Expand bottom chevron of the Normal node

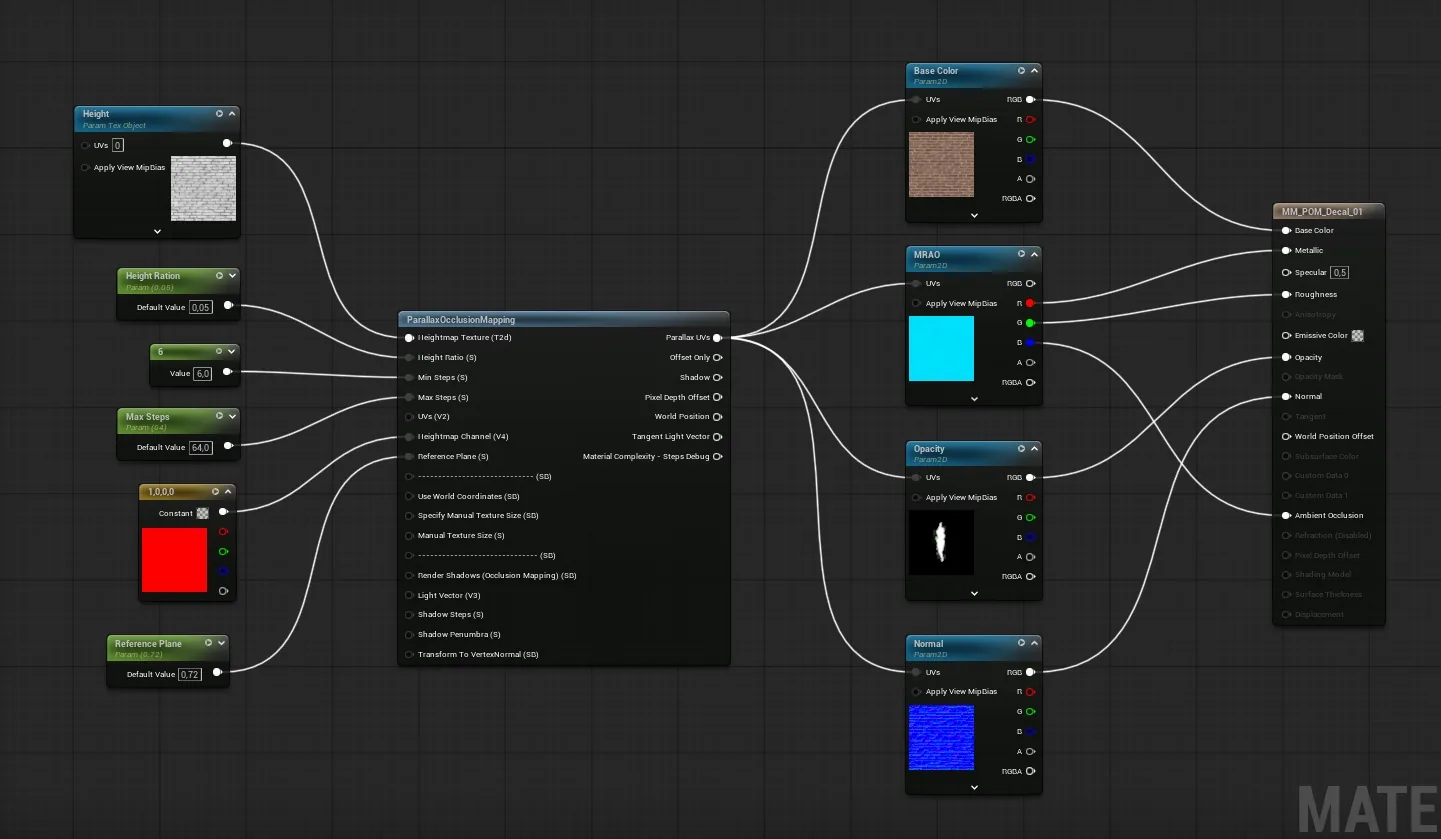(x=974, y=787)
